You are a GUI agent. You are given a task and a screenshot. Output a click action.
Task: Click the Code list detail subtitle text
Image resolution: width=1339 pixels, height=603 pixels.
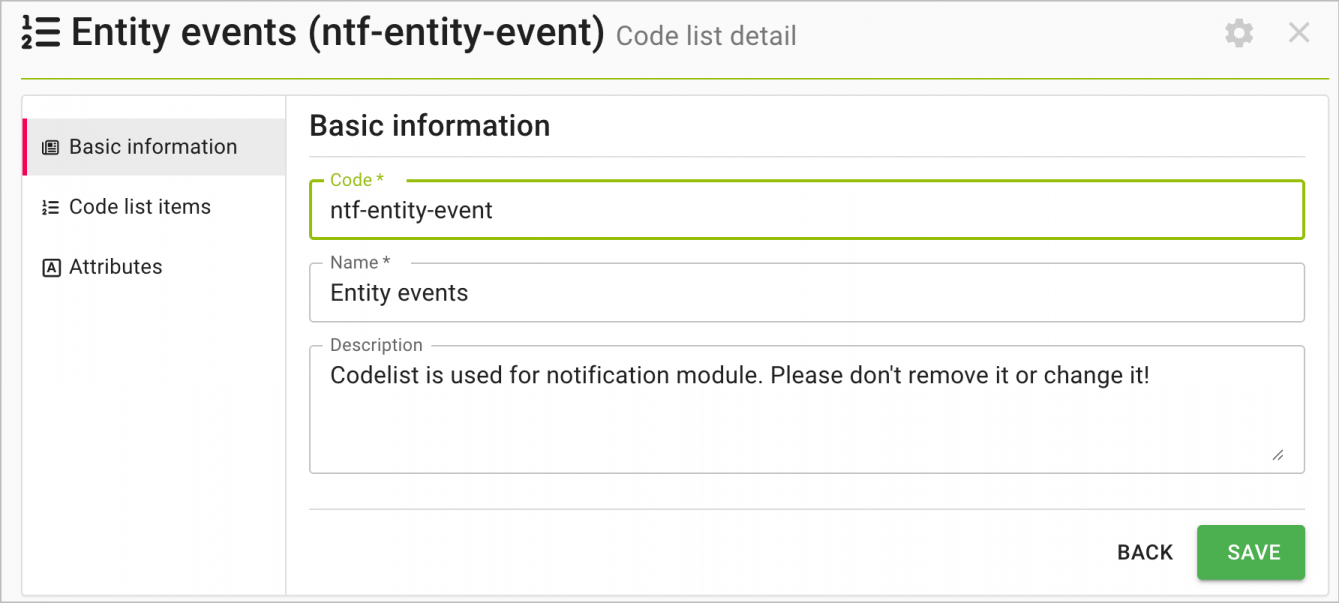[706, 37]
